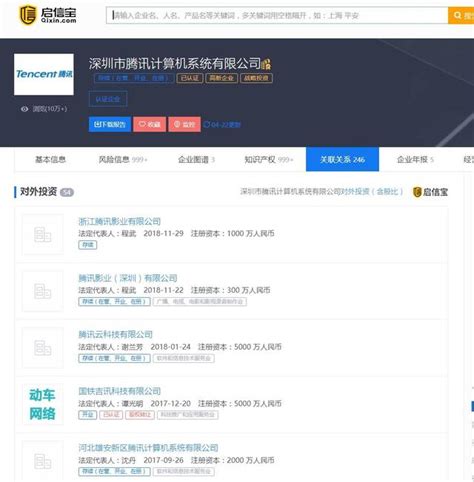This screenshot has height=482, width=474.
Task: Click the count badge next to 对外投资
Action: (x=67, y=192)
